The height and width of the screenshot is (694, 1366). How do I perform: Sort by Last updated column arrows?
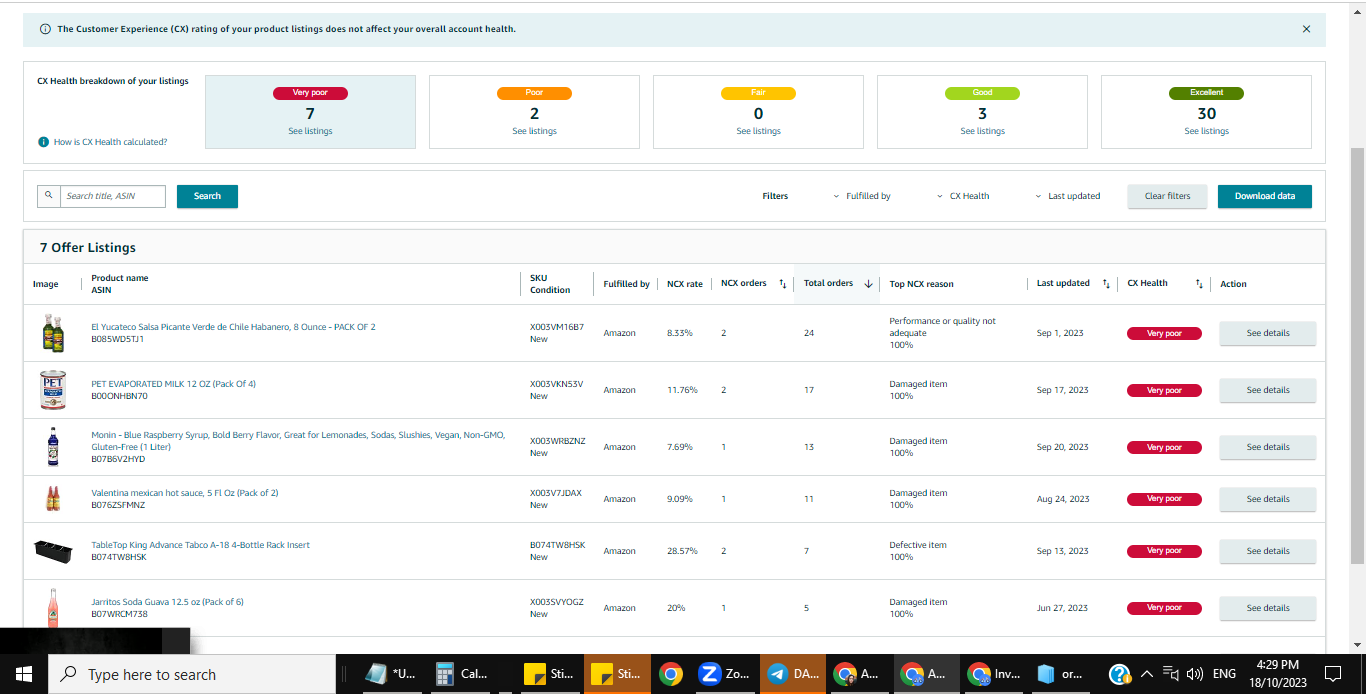click(x=1106, y=284)
